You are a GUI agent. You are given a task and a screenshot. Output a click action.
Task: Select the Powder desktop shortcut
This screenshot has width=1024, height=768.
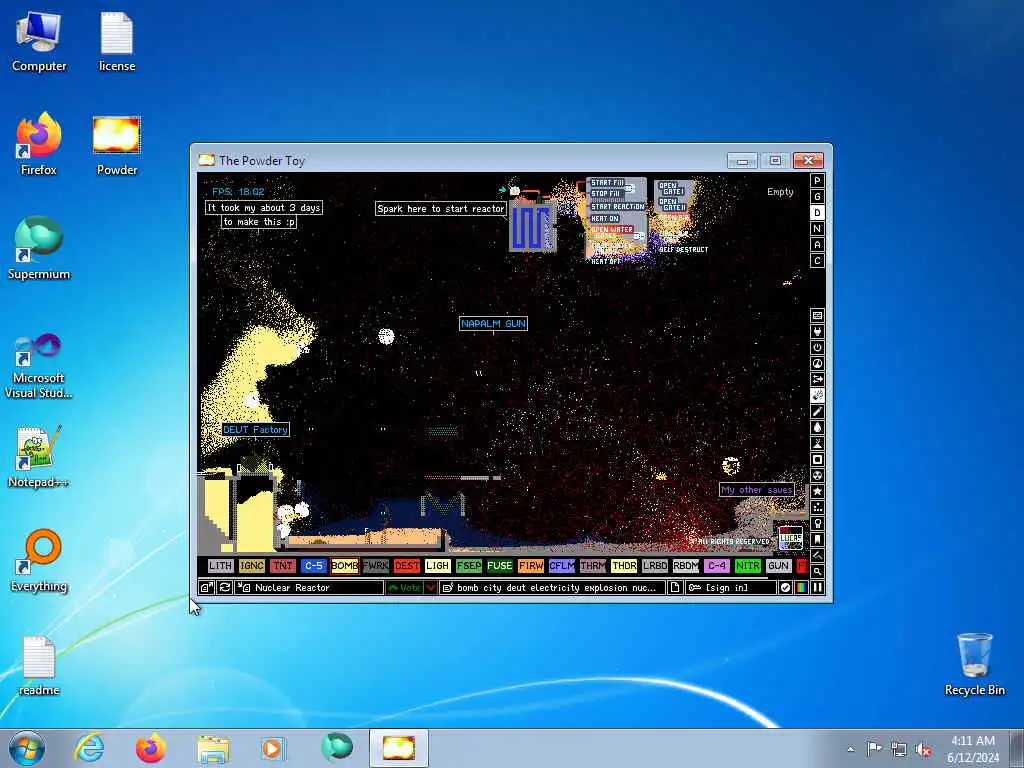click(x=117, y=146)
